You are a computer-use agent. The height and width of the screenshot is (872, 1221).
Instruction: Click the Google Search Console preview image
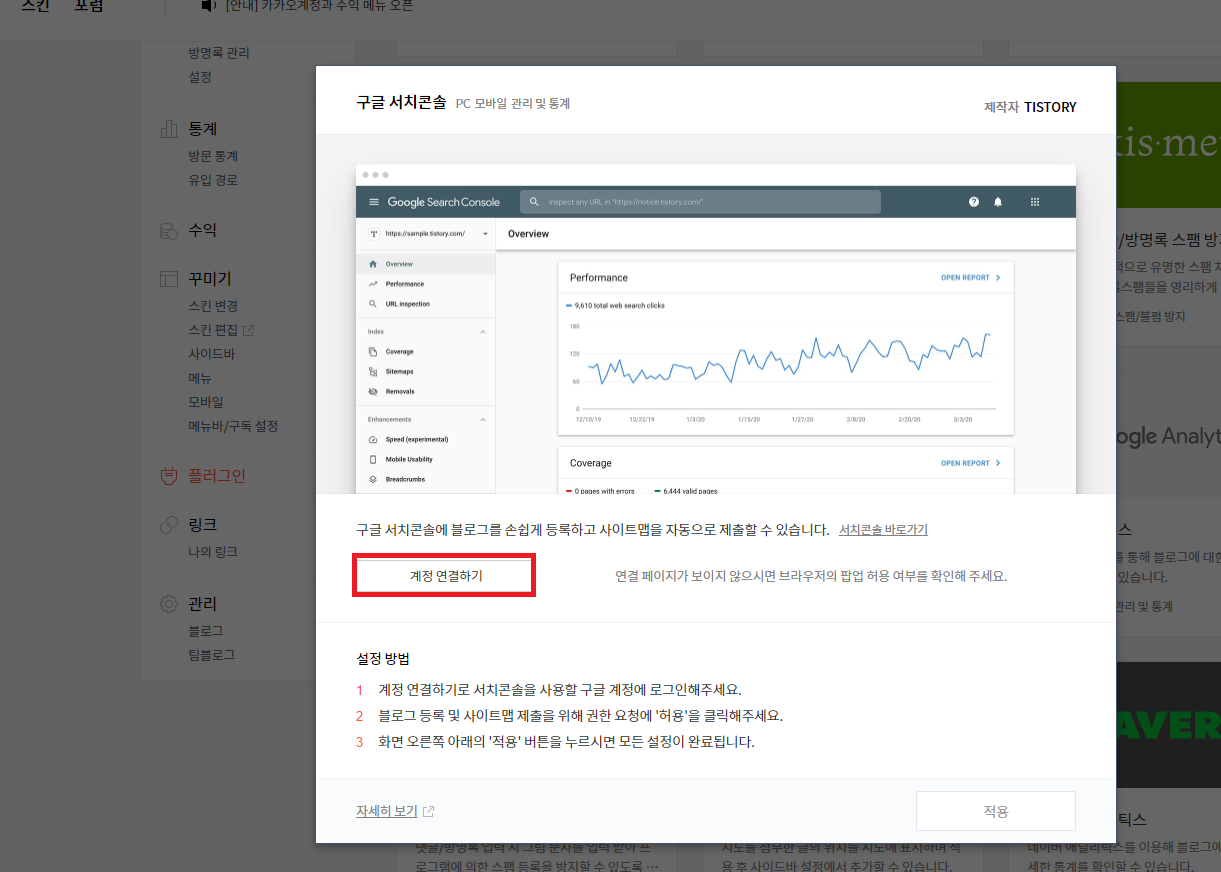tap(716, 329)
